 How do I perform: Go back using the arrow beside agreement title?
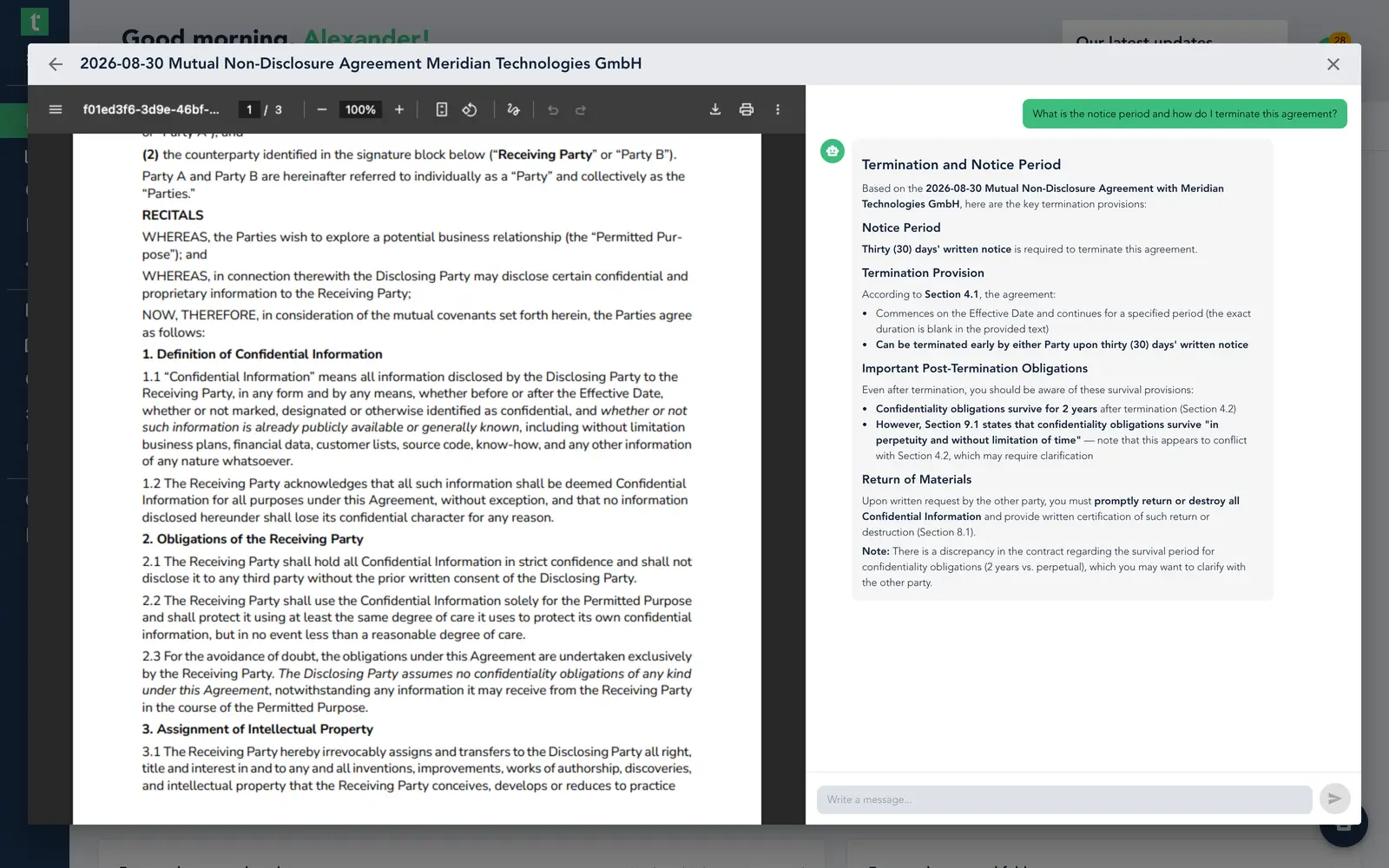56,64
